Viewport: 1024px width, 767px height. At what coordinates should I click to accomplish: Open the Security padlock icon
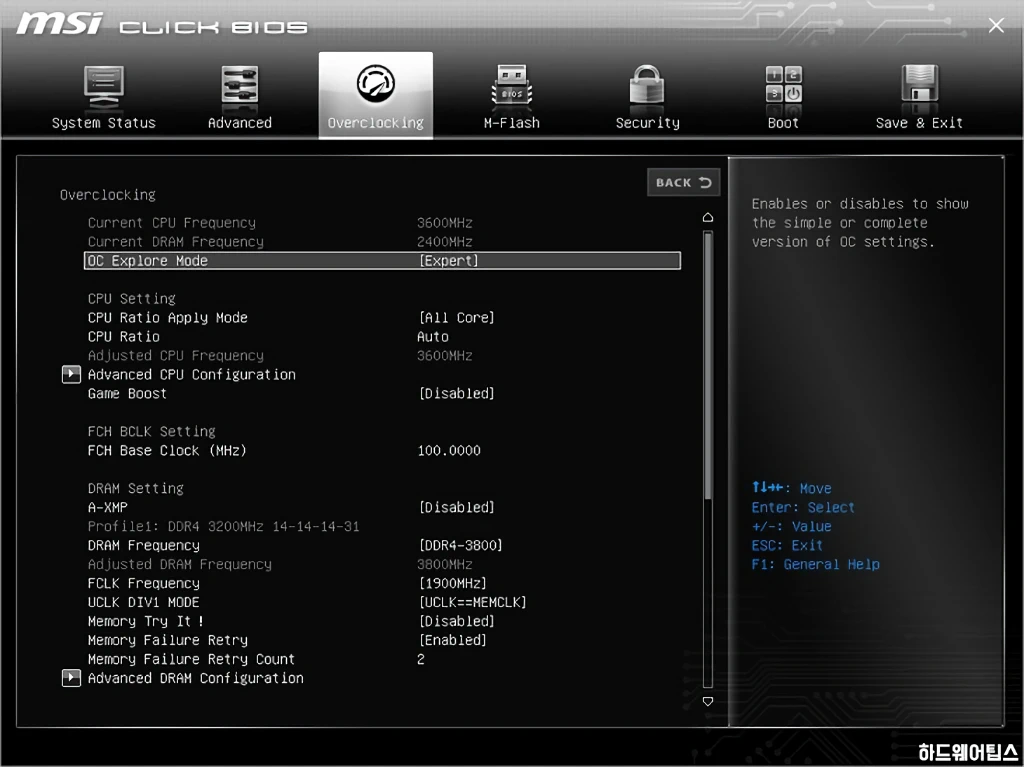pos(647,84)
